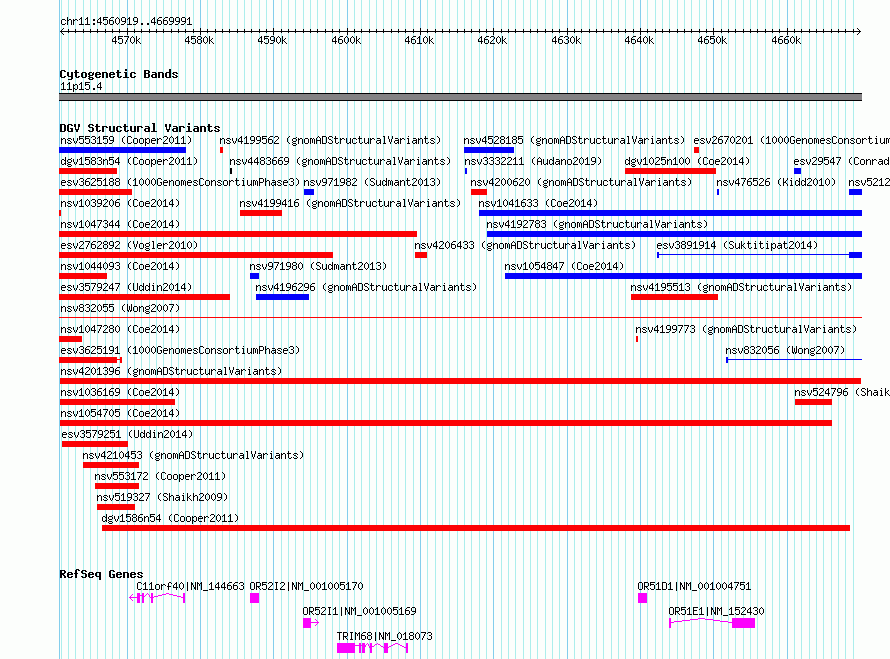Click nsv4199416 gnomAD variant label
Viewport: 890px width, 659px height.
point(350,203)
